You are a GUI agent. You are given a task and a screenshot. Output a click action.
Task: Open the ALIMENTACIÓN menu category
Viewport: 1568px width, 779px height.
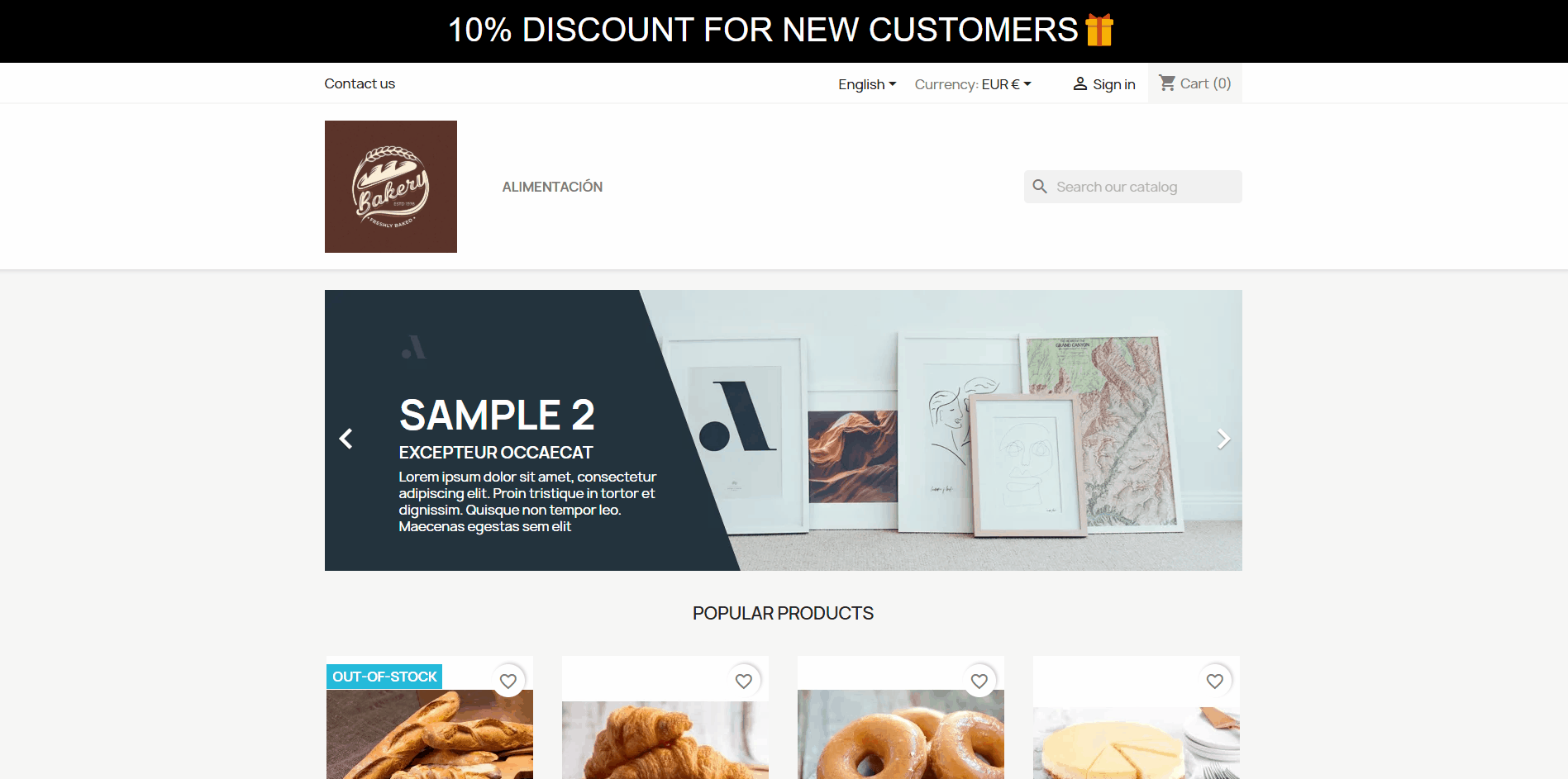click(x=552, y=187)
